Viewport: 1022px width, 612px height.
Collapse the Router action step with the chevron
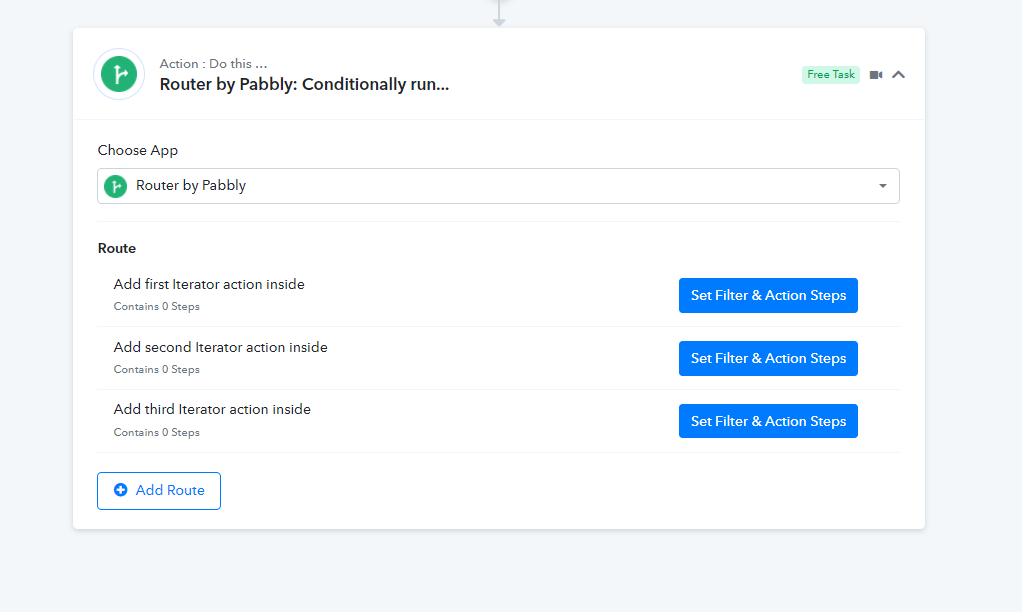(898, 75)
